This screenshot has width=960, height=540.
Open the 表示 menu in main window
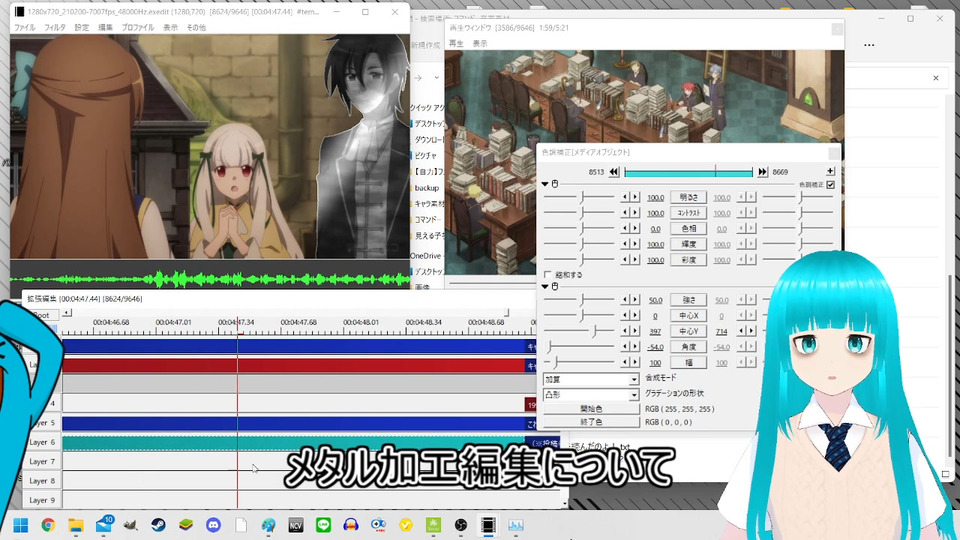click(x=170, y=28)
